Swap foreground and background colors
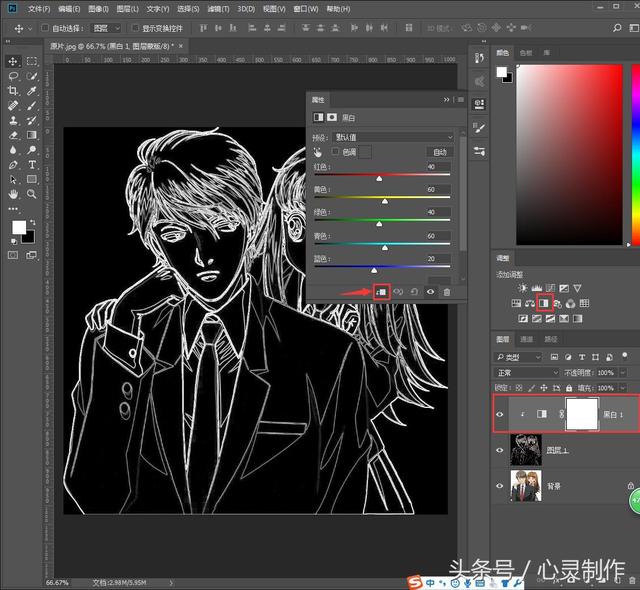 point(33,222)
